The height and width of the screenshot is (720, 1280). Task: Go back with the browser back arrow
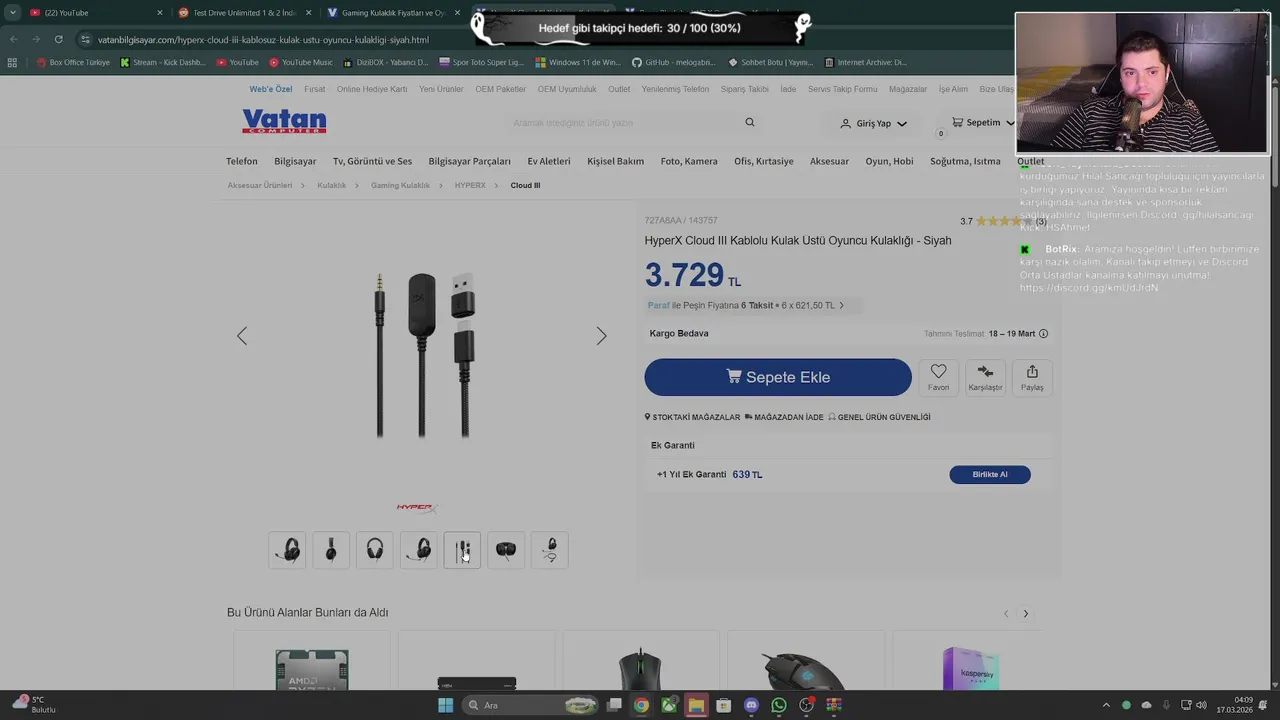point(14,39)
